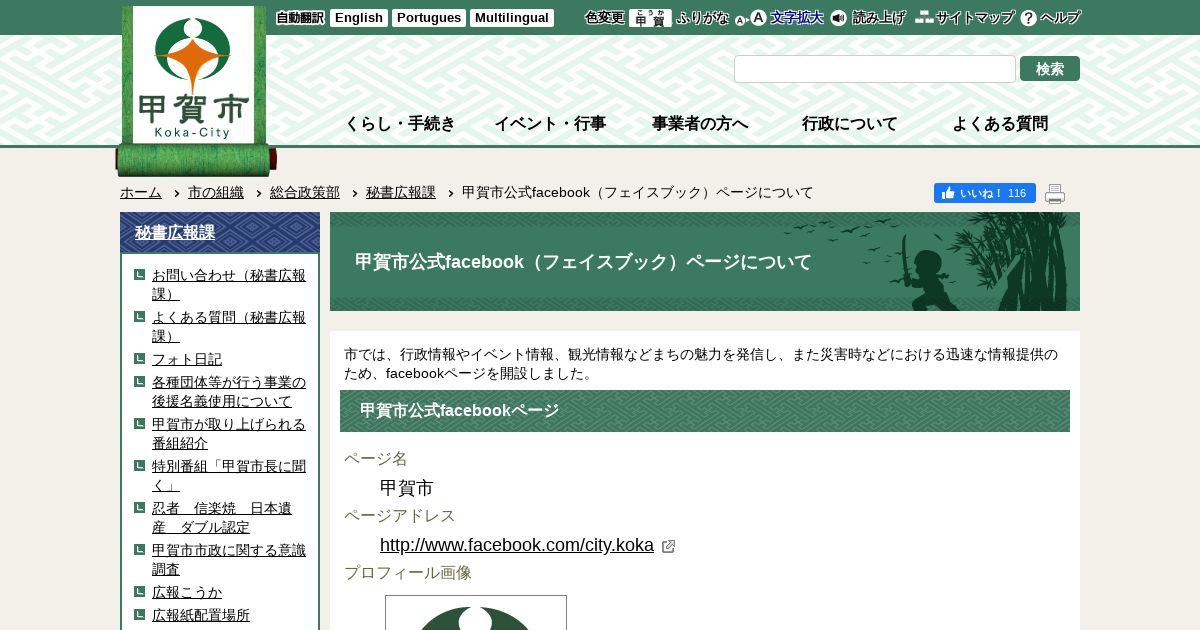This screenshot has width=1200, height=630.
Task: Click the speaker read-aloud icon
Action: pyautogui.click(x=838, y=18)
